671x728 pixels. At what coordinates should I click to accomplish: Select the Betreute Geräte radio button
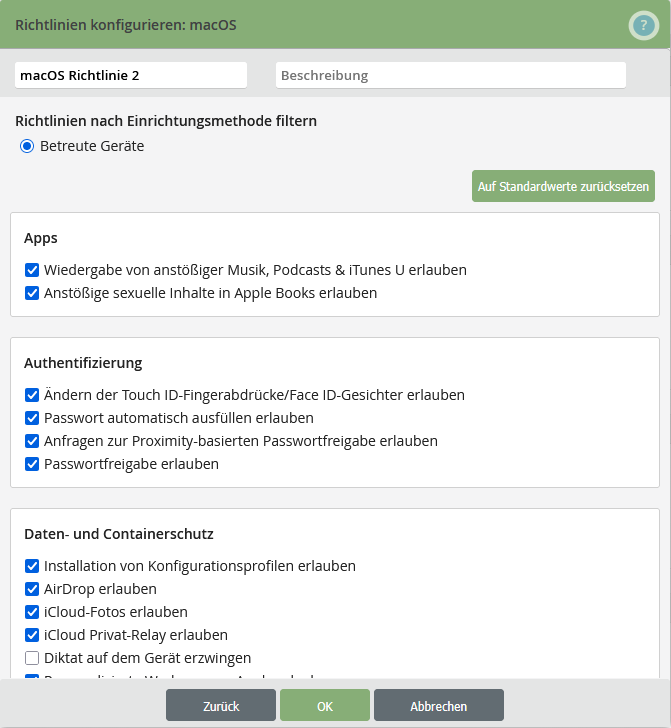coord(27,146)
